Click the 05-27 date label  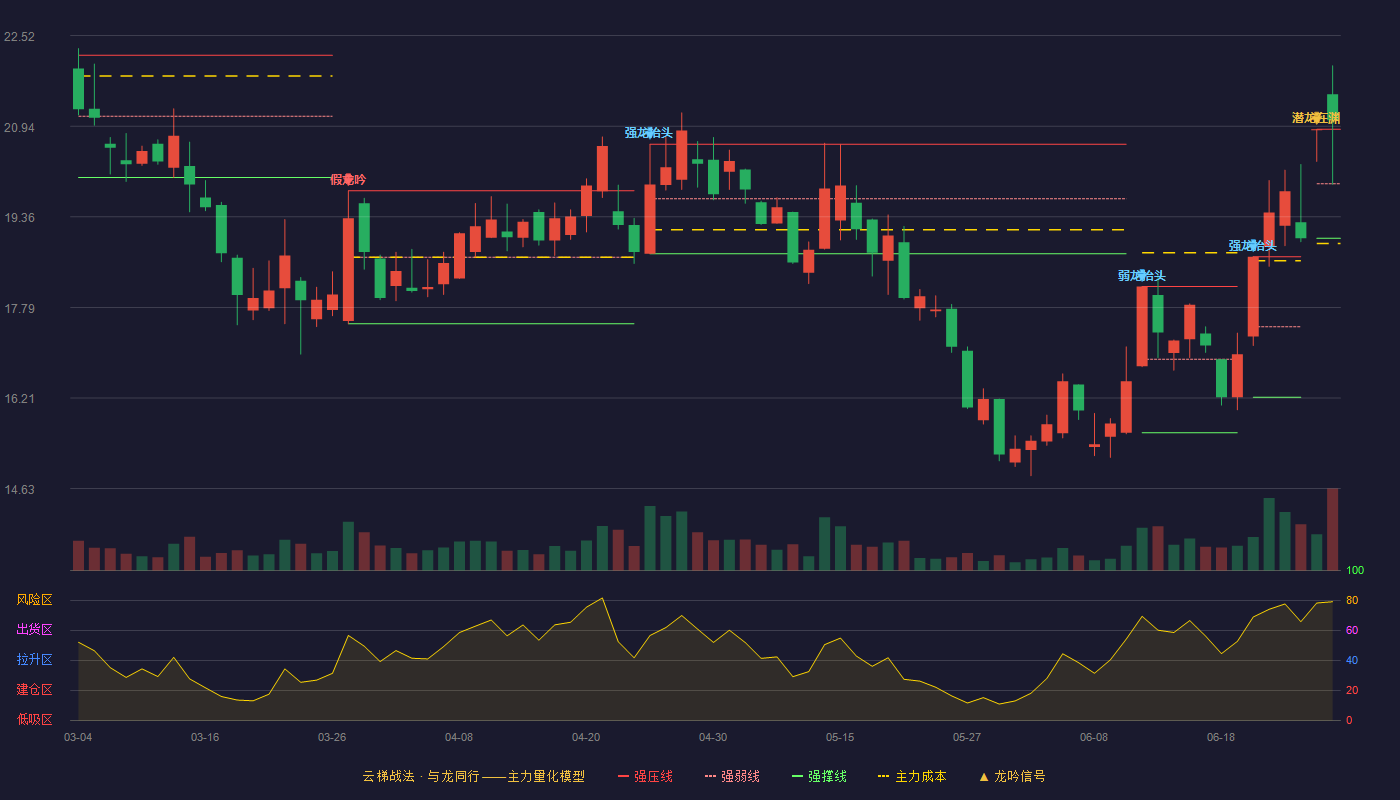point(967,737)
